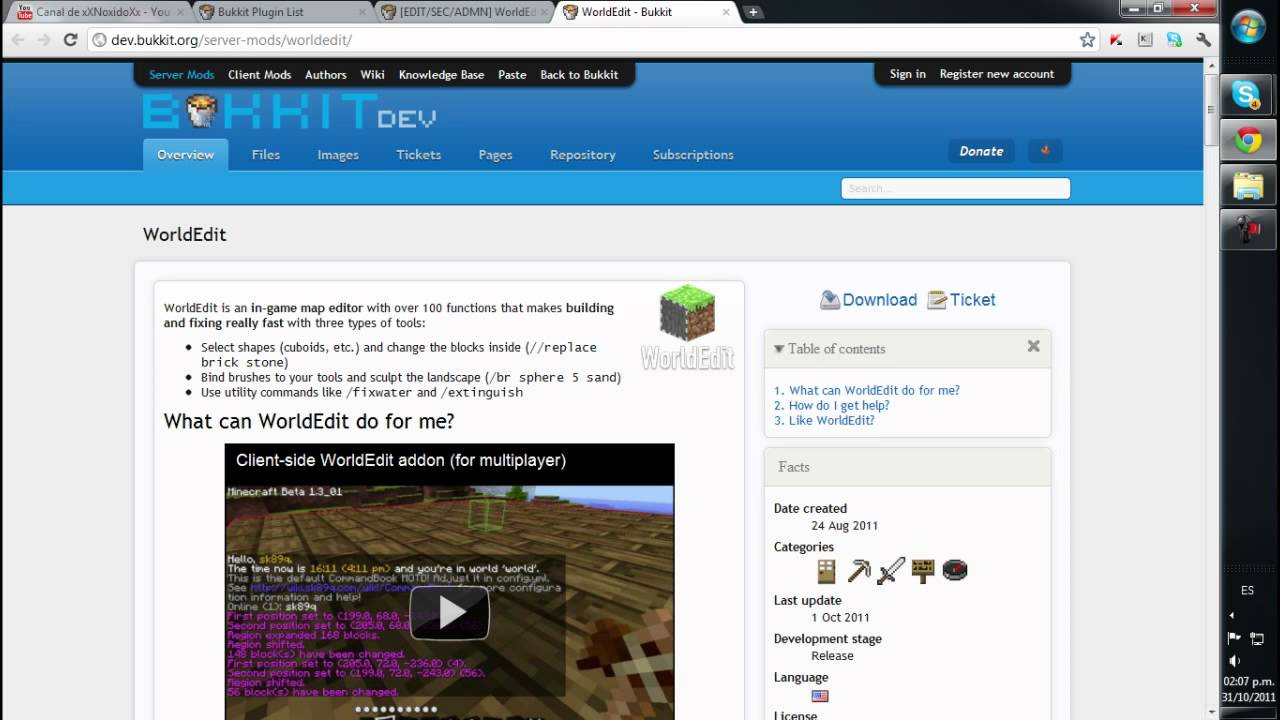The height and width of the screenshot is (720, 1280).
Task: Open Client Mods in top navigation
Action: (259, 75)
